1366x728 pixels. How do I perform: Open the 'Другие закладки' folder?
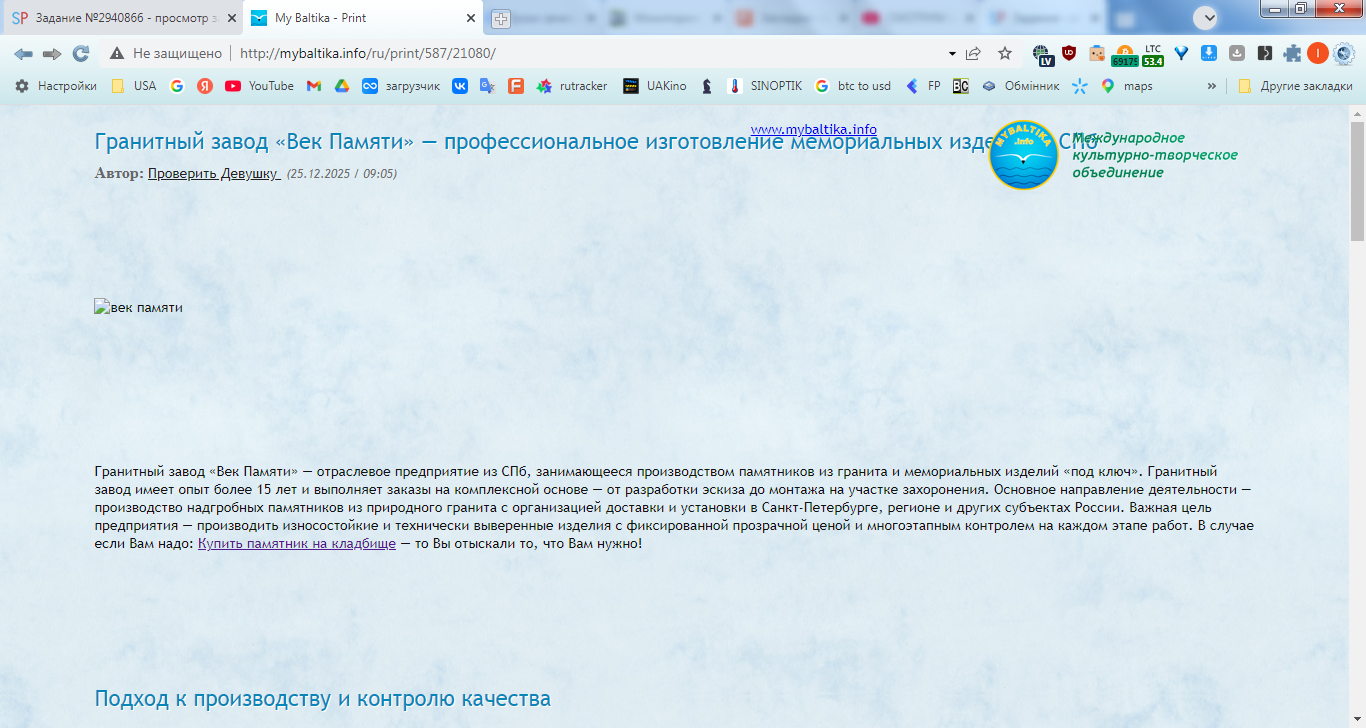[1295, 86]
